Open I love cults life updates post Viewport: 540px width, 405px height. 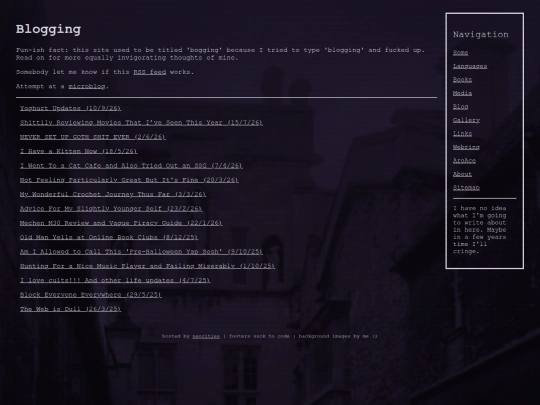click(115, 280)
